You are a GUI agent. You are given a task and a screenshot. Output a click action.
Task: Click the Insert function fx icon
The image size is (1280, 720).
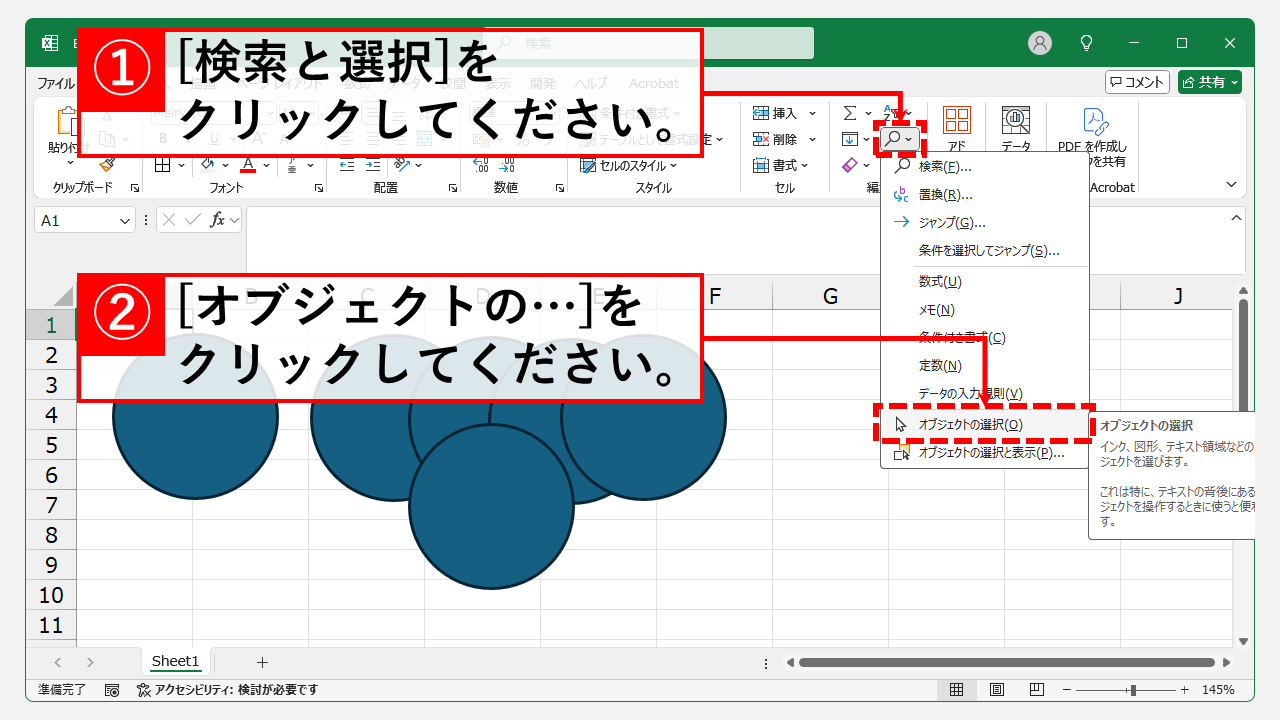tap(217, 220)
